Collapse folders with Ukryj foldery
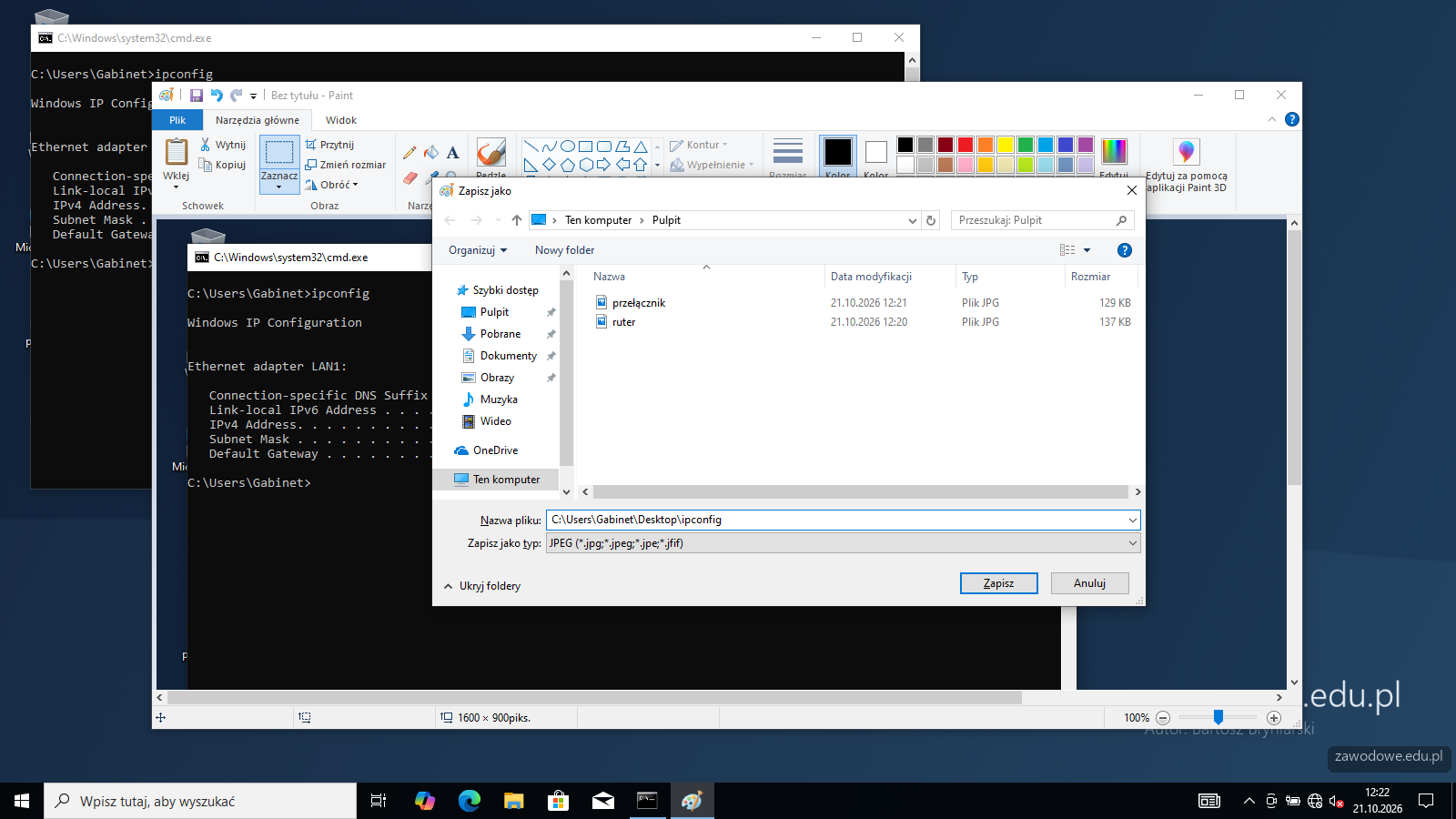 tap(482, 586)
